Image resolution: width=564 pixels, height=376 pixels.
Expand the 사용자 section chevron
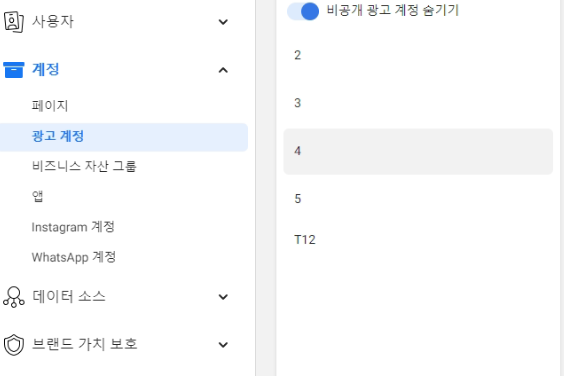click(x=223, y=22)
